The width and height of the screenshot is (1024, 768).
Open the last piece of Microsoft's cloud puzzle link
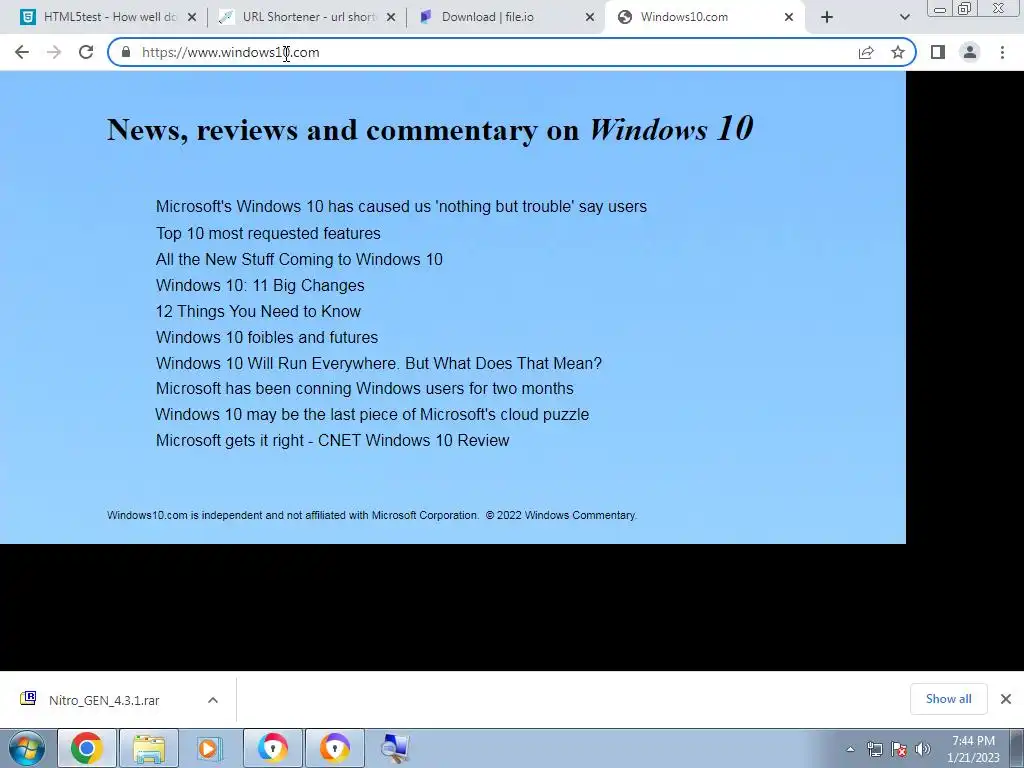click(x=372, y=415)
